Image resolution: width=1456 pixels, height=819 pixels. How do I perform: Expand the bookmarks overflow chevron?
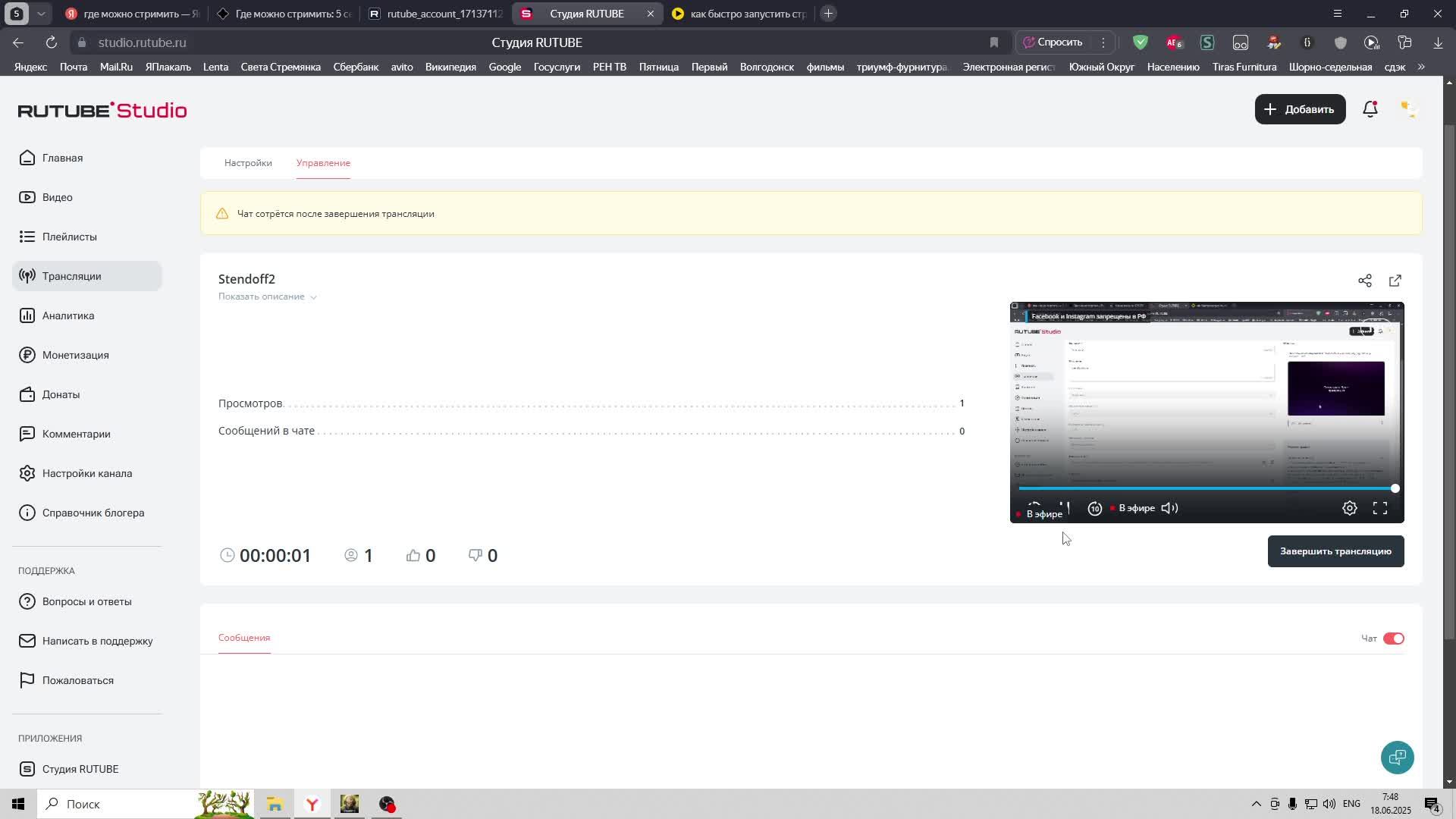pyautogui.click(x=1420, y=67)
